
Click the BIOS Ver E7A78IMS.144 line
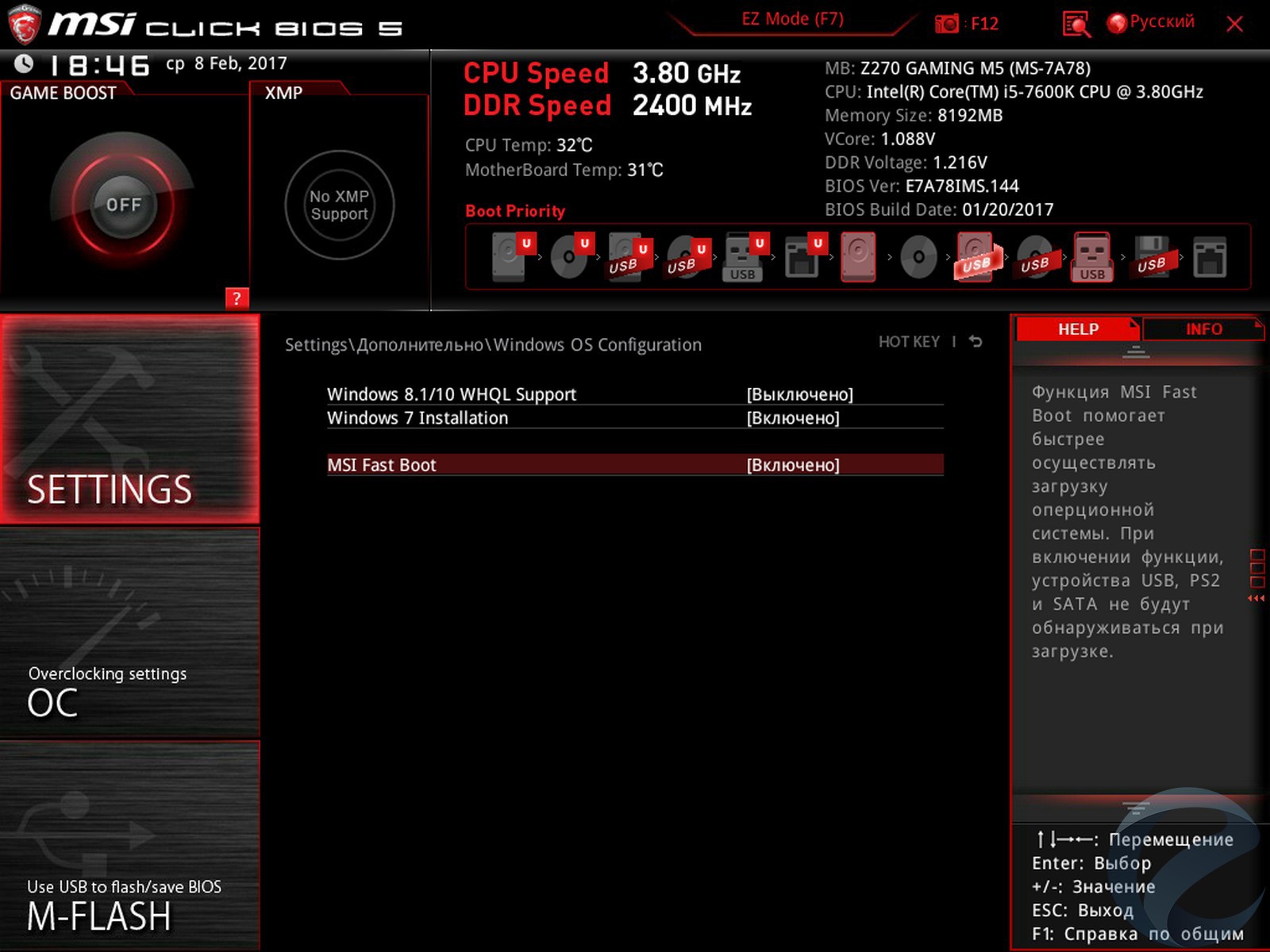click(922, 186)
